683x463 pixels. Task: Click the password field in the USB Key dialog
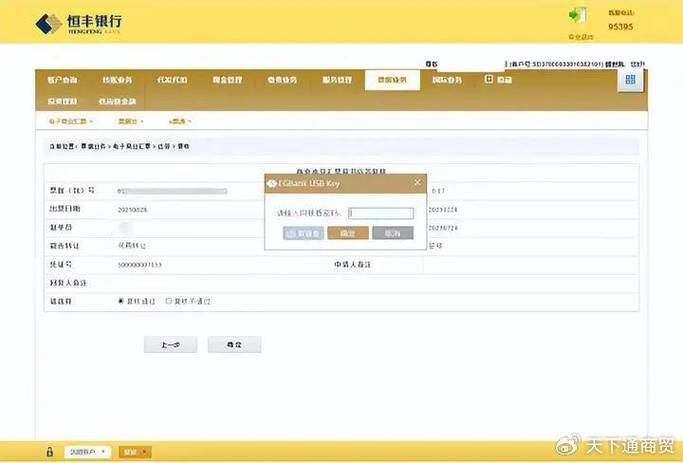coord(381,213)
